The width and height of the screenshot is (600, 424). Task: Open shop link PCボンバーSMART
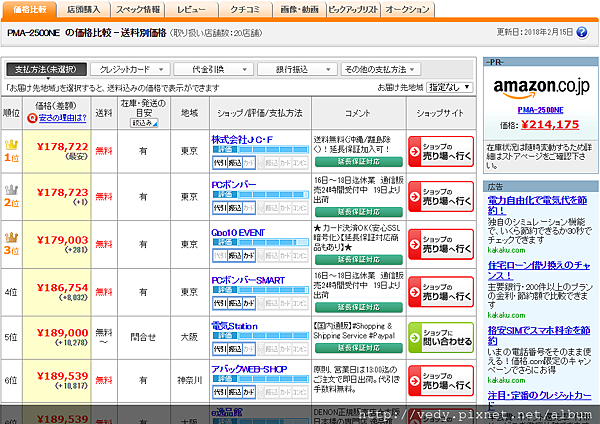point(248,280)
